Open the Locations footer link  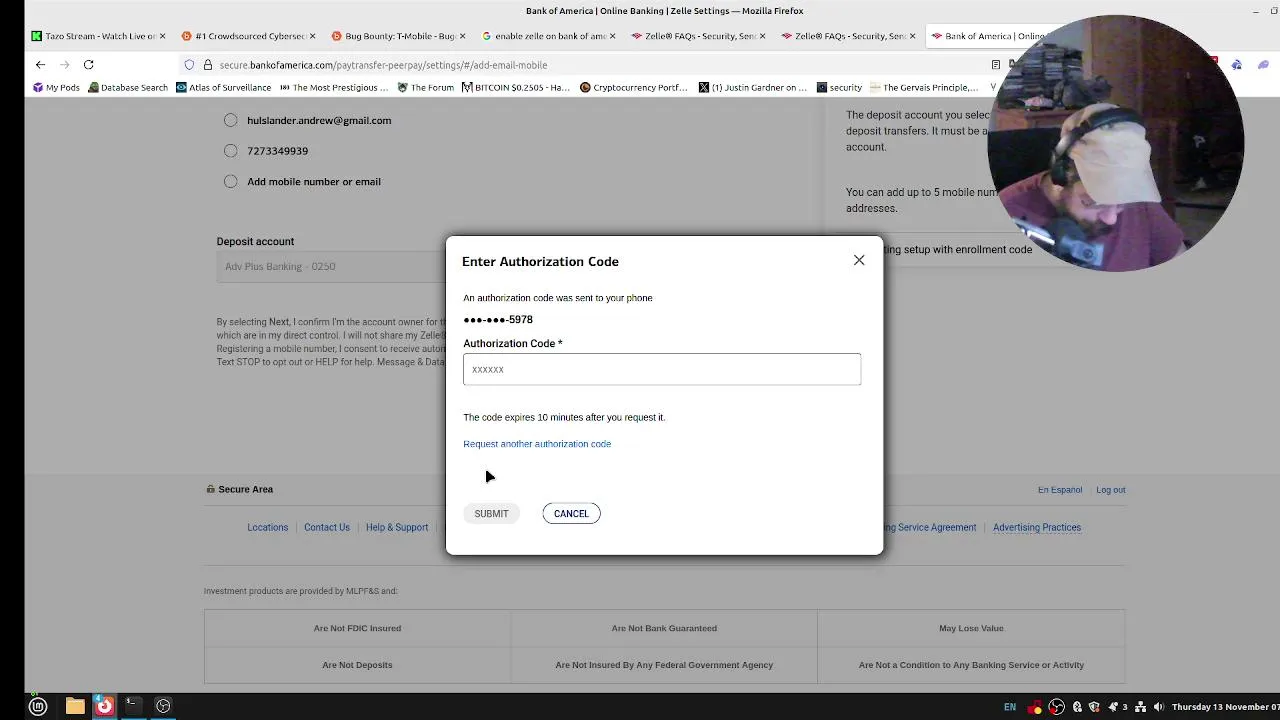click(267, 528)
